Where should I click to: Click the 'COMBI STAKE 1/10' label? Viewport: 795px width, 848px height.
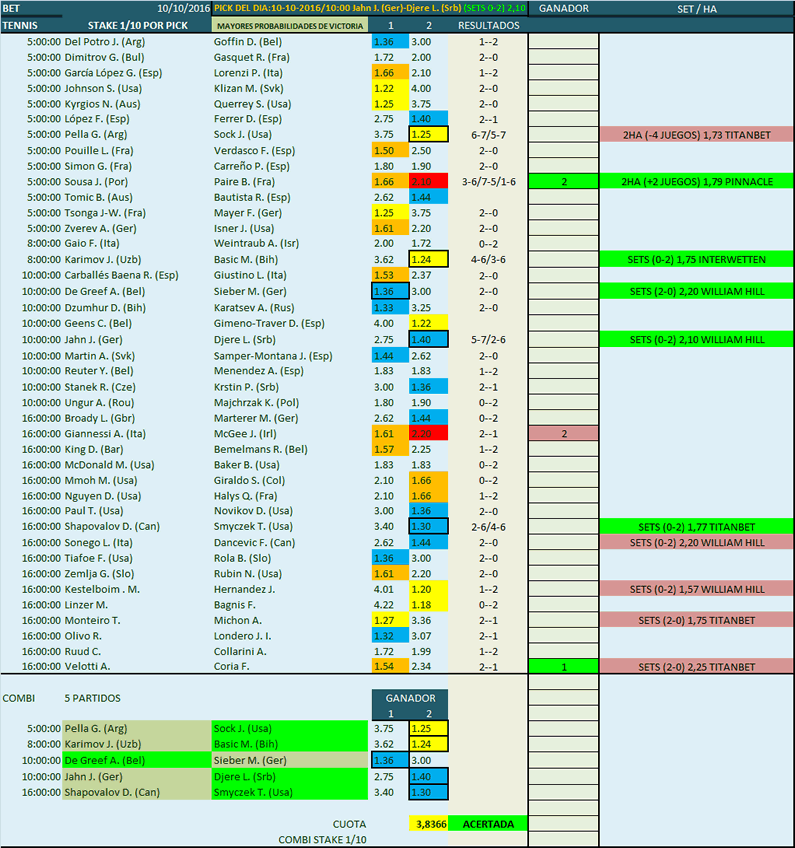click(322, 840)
